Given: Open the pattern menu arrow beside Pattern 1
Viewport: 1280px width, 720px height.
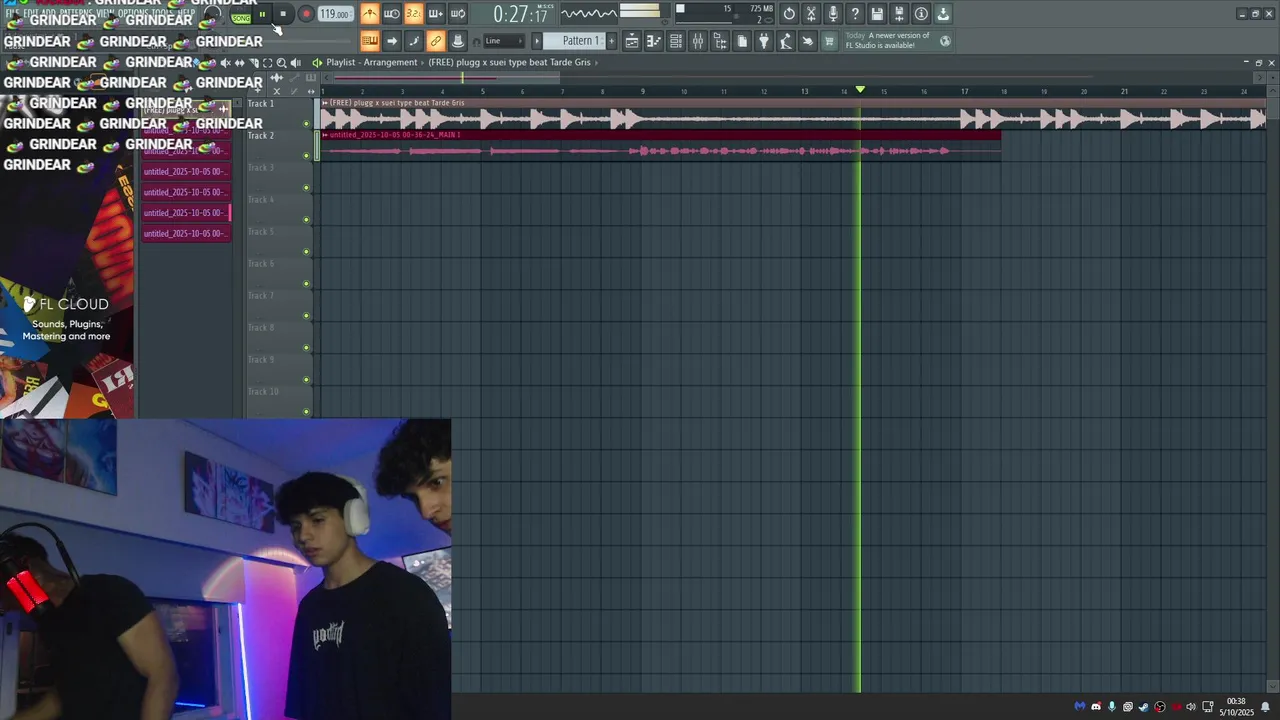Looking at the screenshot, I should (537, 41).
